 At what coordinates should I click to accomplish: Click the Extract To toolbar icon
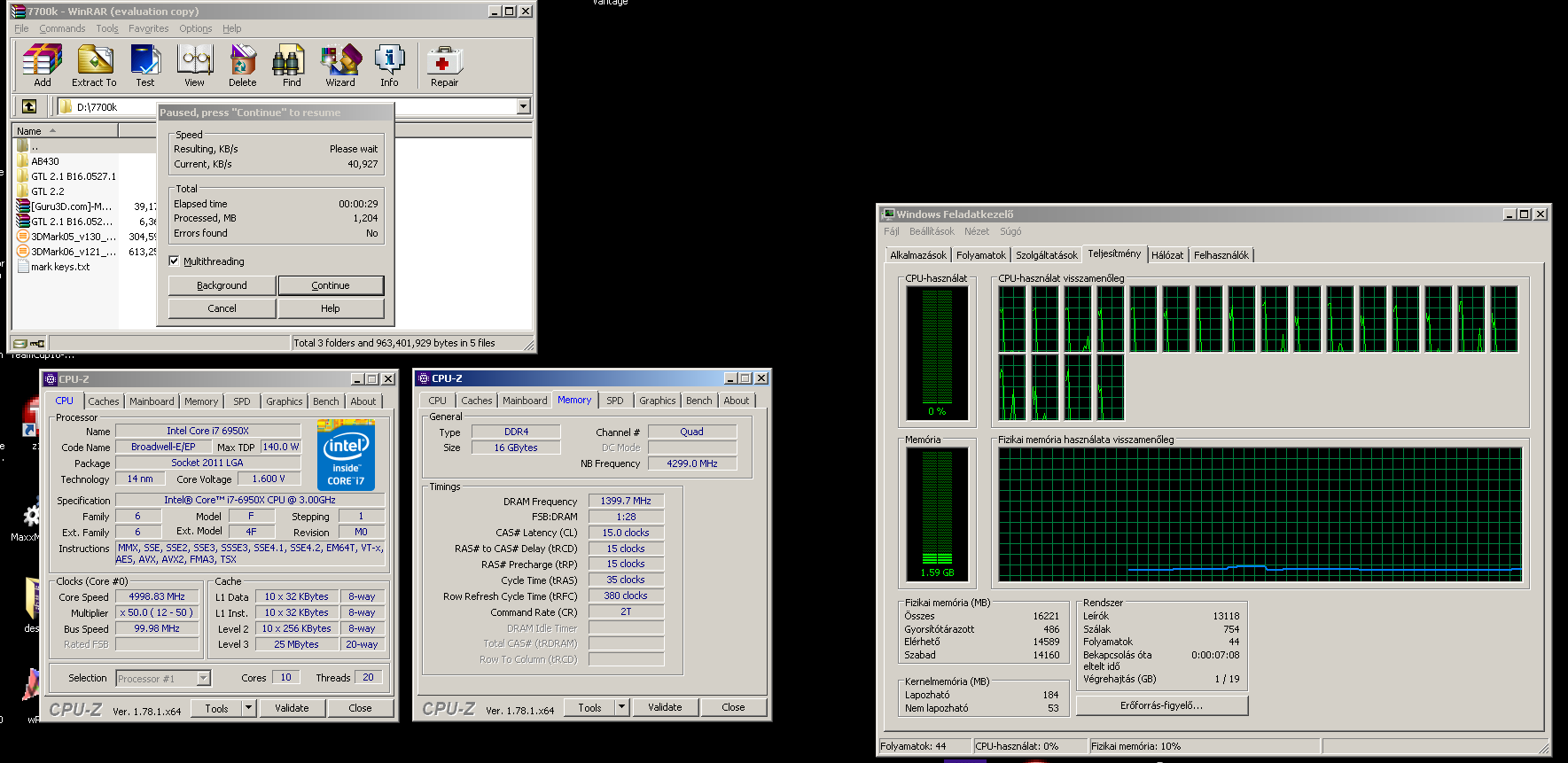click(94, 66)
